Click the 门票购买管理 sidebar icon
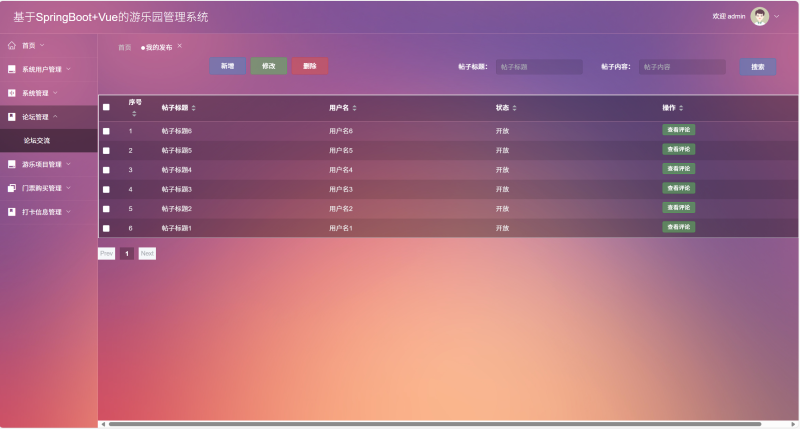800x429 pixels. pyautogui.click(x=12, y=188)
